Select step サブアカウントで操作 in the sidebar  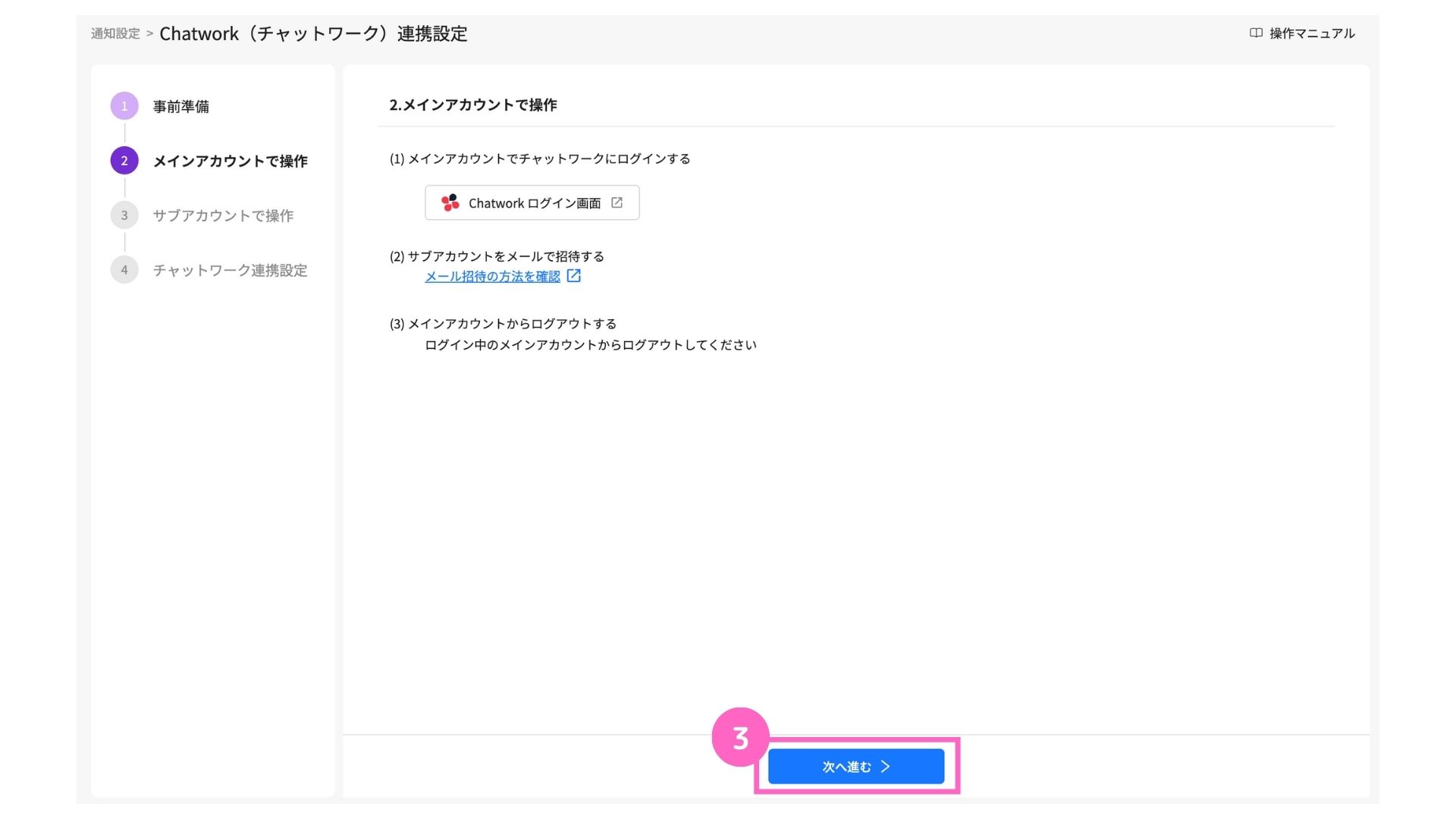tap(223, 215)
